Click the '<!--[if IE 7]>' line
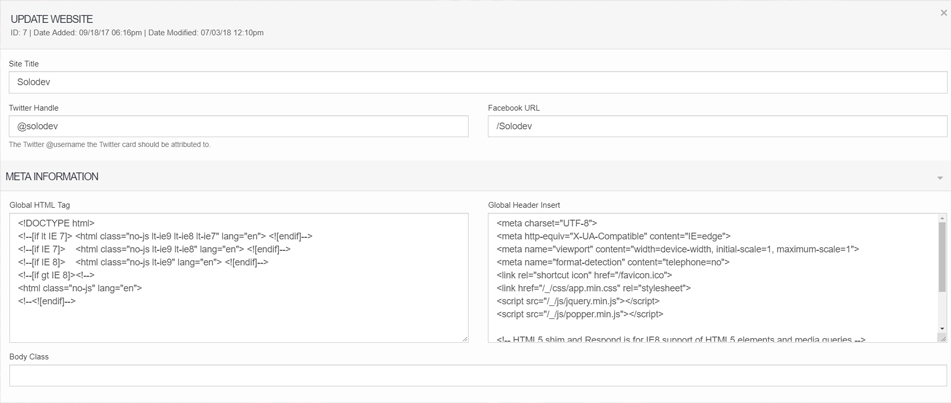 pyautogui.click(x=154, y=249)
